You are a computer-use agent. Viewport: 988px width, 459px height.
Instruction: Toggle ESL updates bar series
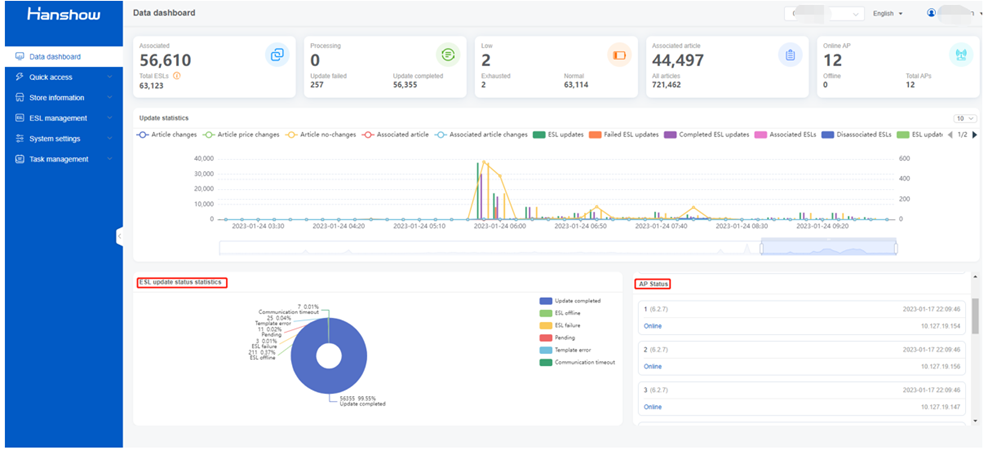coord(558,134)
